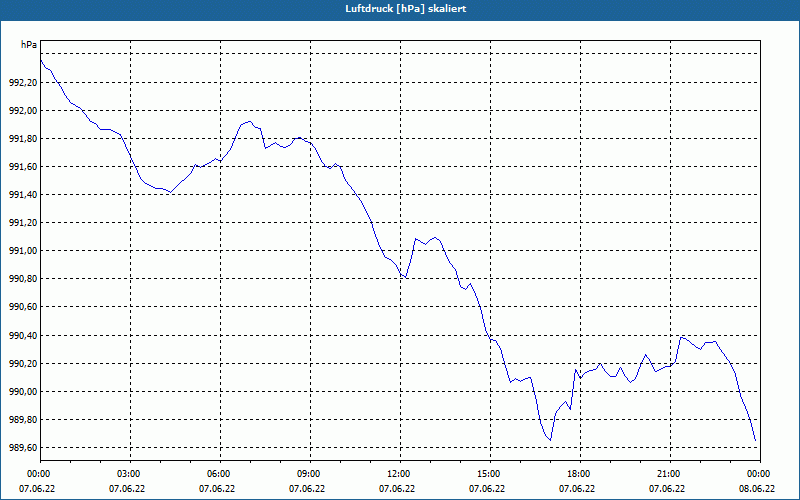
Task: Click the 08.06.22 date label
Action: 757,489
